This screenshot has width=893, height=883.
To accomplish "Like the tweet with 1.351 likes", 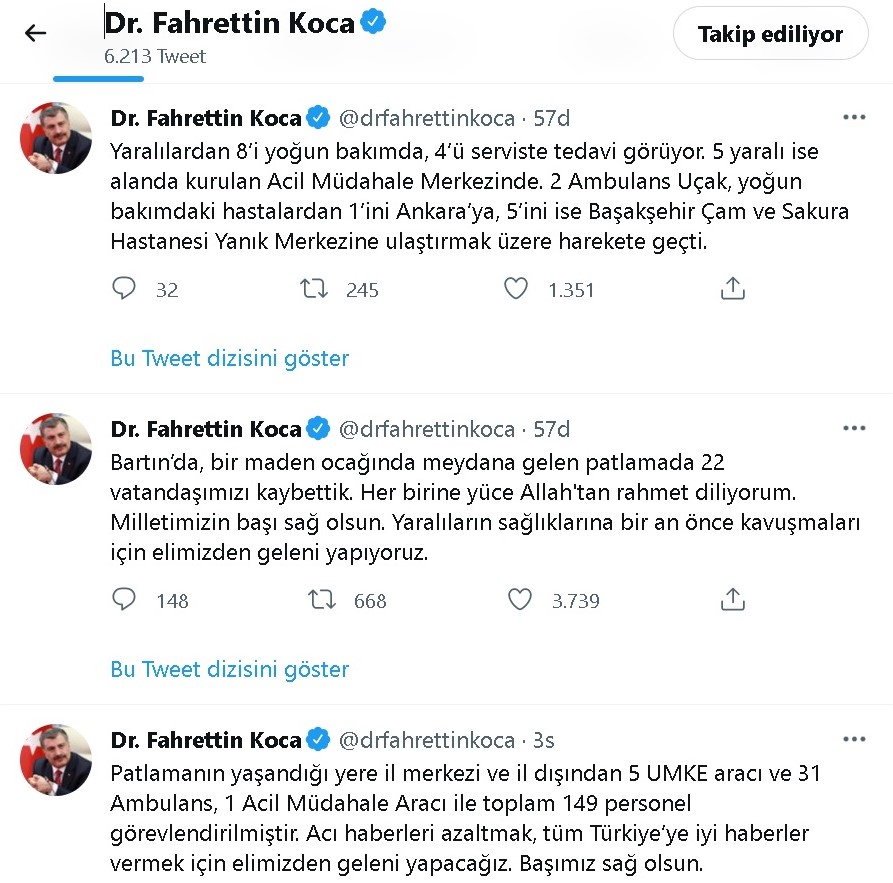I will (516, 289).
